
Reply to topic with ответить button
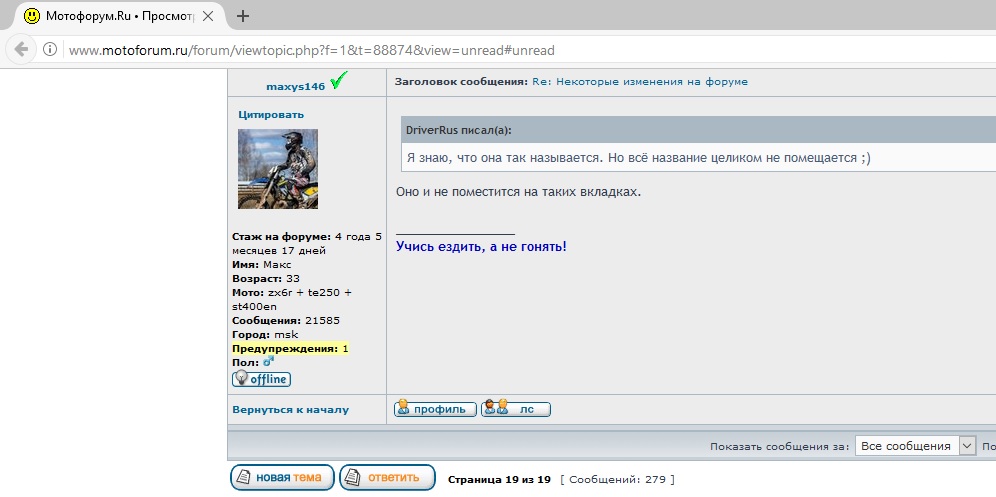tap(387, 478)
